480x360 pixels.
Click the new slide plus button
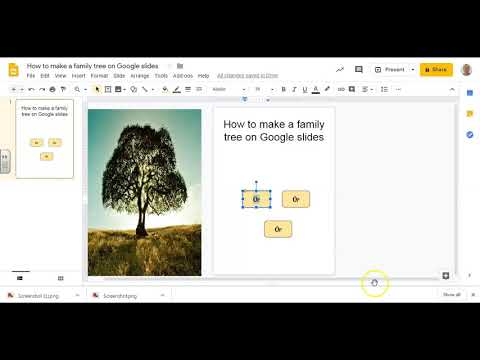tap(14, 89)
